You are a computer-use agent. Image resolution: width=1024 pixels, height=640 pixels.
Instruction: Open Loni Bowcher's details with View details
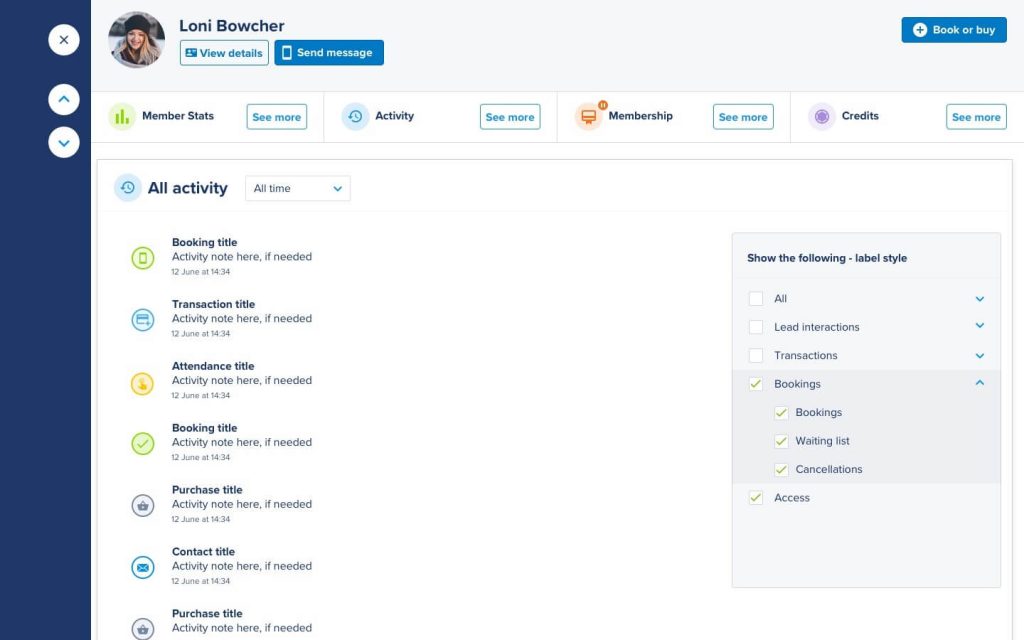[x=223, y=52]
